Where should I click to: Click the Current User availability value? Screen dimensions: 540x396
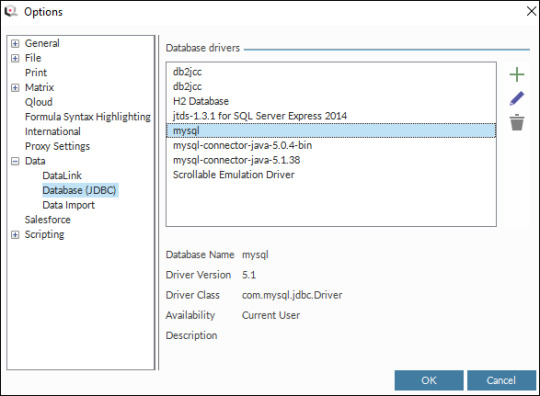tap(271, 315)
